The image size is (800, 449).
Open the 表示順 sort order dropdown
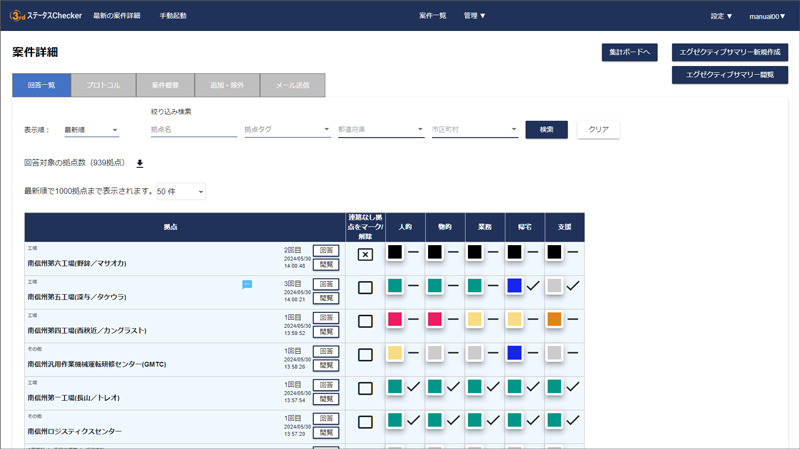tap(91, 130)
